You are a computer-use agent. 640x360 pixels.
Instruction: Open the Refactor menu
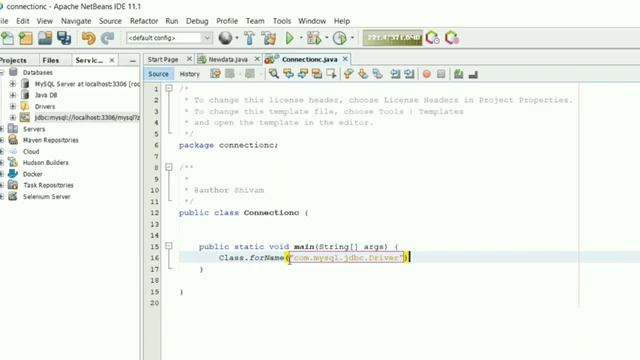pyautogui.click(x=144, y=21)
